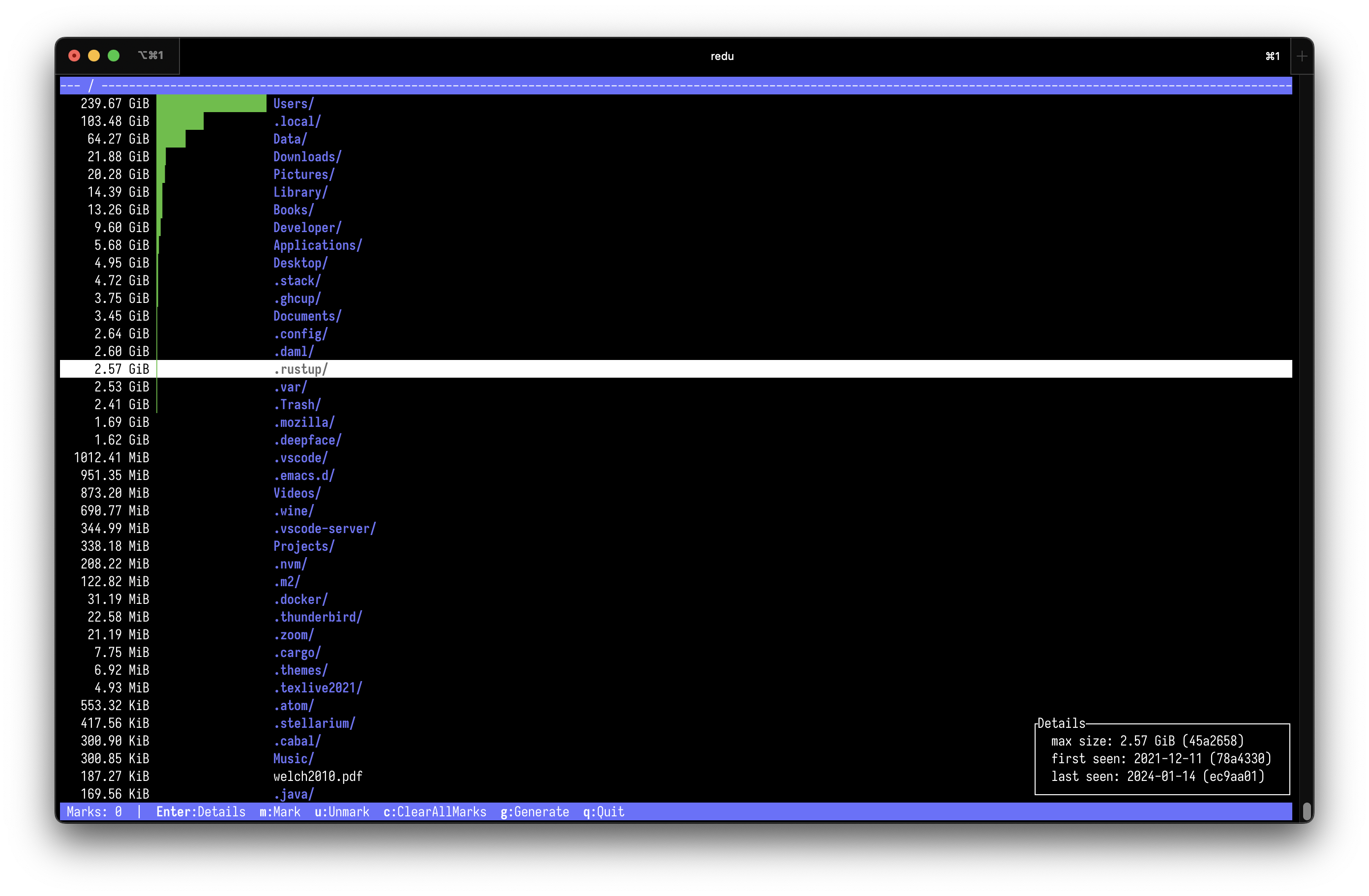Screen dimensions: 1369x896
Task: Click the c:ClearAllMarks shortcut label
Action: click(x=435, y=811)
